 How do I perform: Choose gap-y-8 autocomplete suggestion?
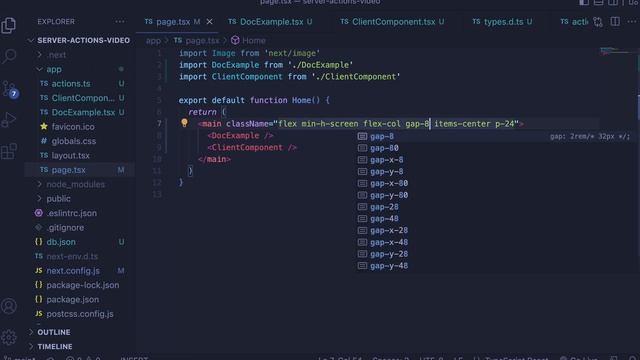coord(493,172)
